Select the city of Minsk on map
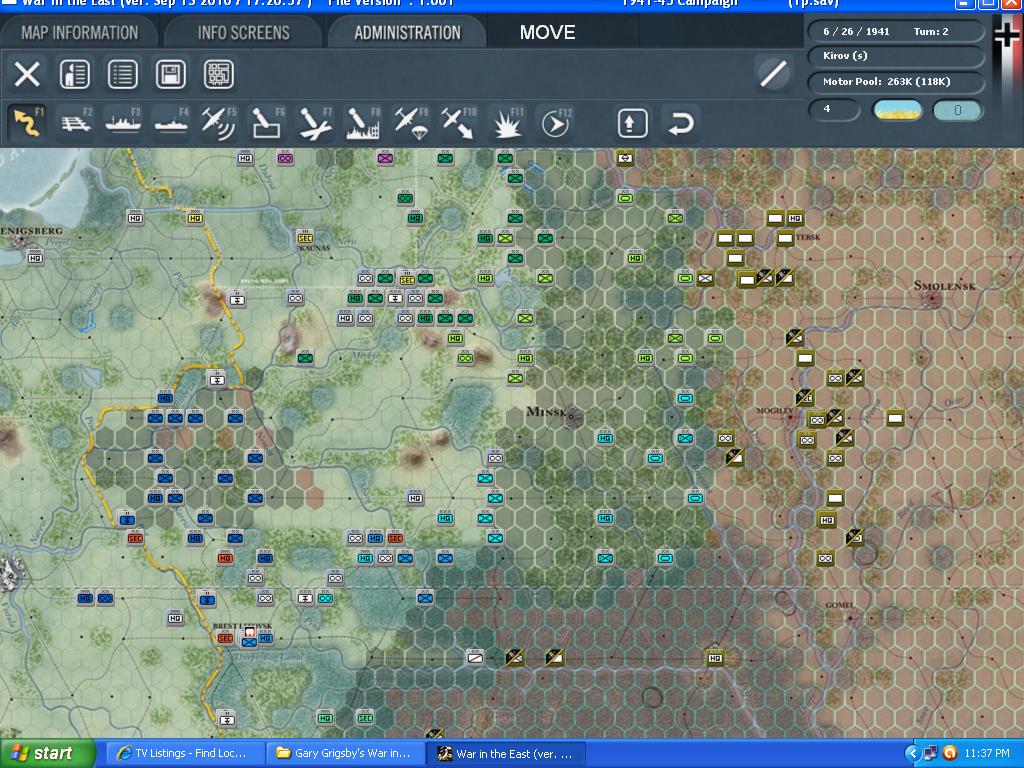Image resolution: width=1024 pixels, height=768 pixels. click(571, 416)
